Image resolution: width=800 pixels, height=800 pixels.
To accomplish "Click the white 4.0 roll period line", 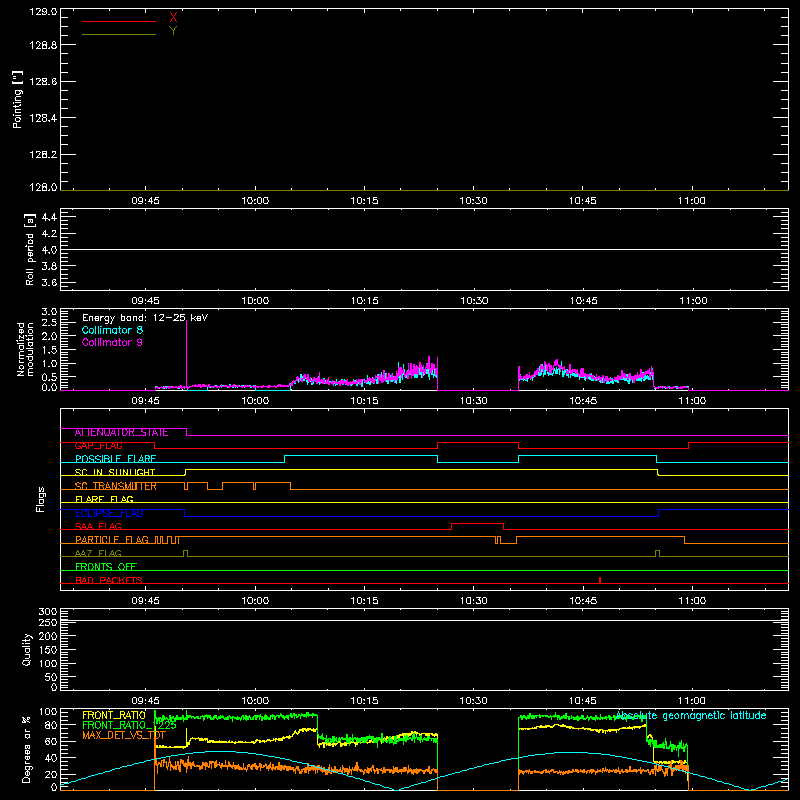I will [424, 249].
